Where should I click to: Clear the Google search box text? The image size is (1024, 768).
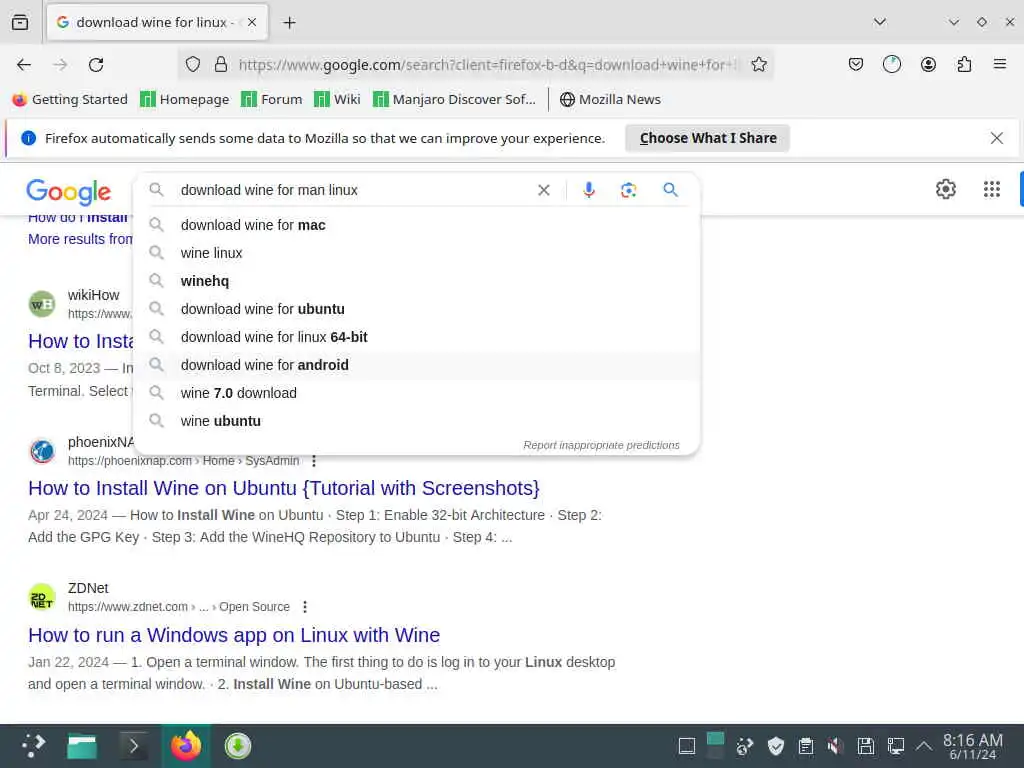point(543,190)
